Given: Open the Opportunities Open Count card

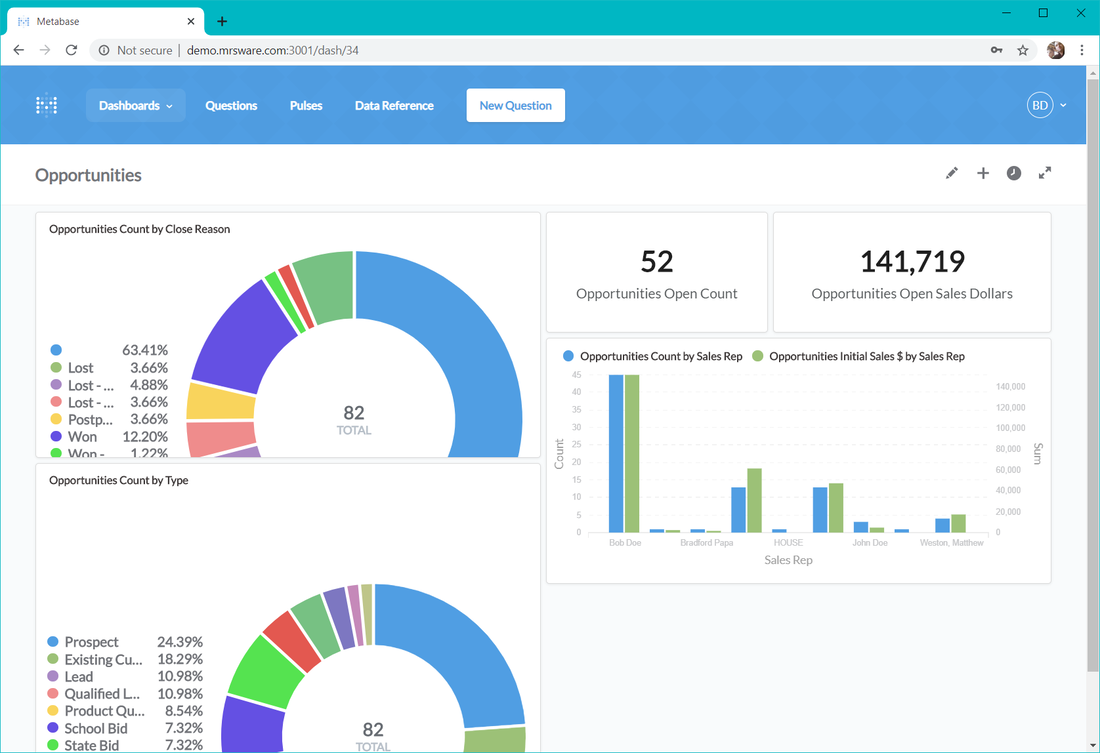Looking at the screenshot, I should click(x=657, y=272).
